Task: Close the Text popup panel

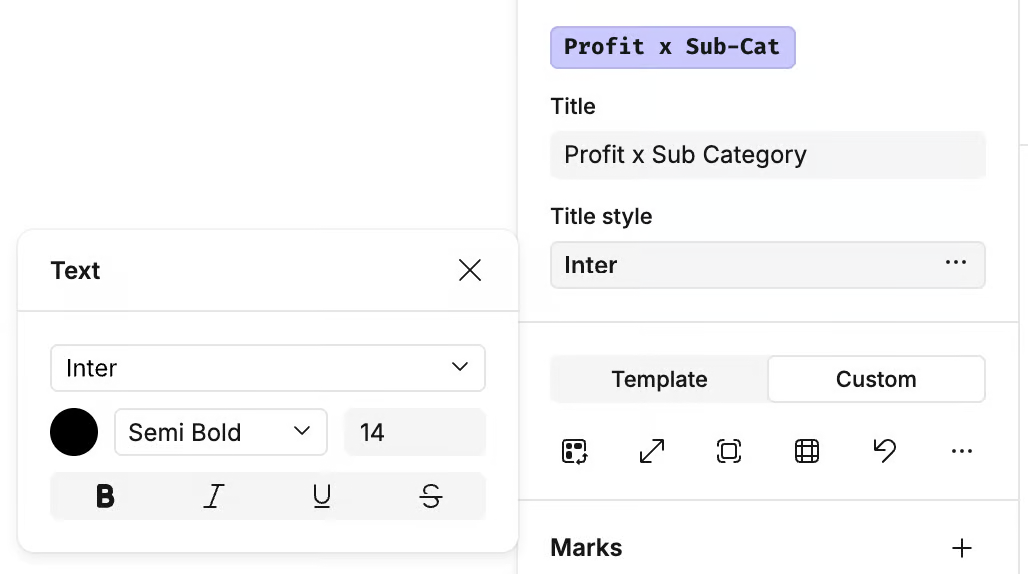Action: (470, 270)
